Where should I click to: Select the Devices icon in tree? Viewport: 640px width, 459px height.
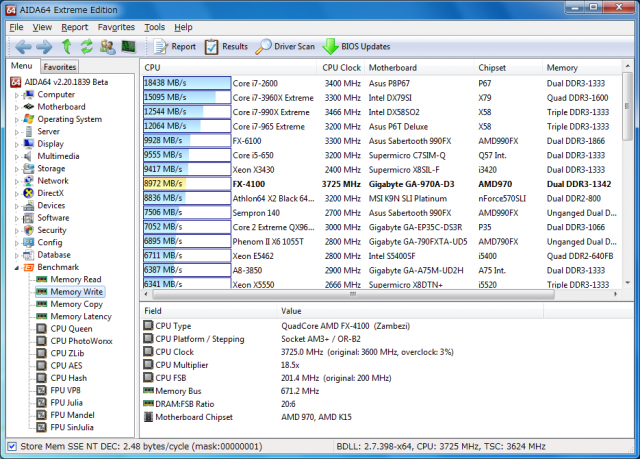coord(29,206)
